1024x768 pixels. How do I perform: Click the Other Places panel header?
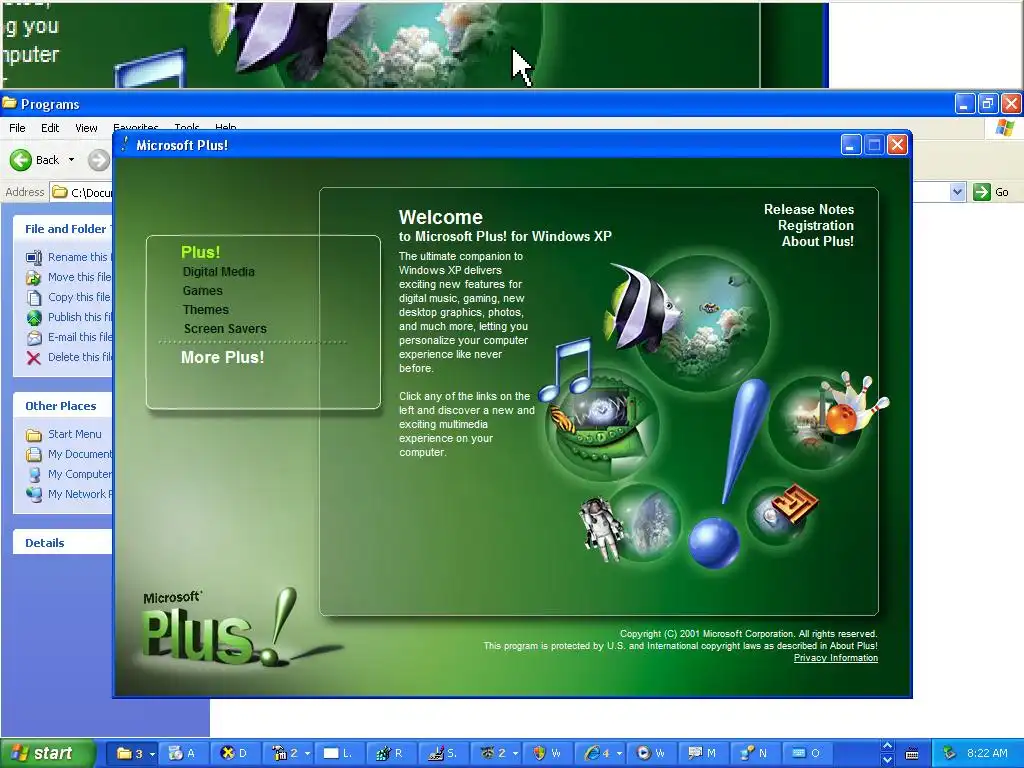[x=63, y=406]
